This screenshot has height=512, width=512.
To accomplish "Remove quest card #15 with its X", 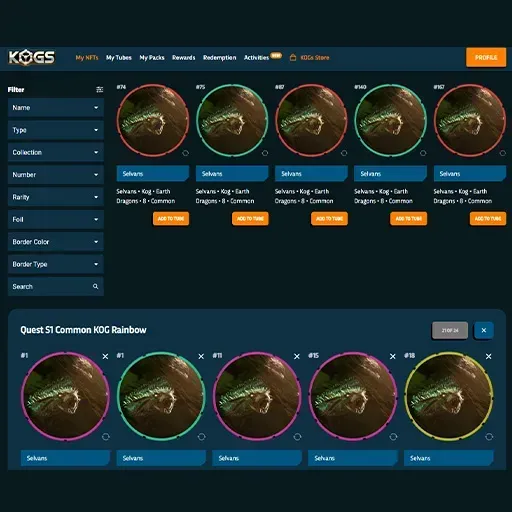I will [393, 356].
